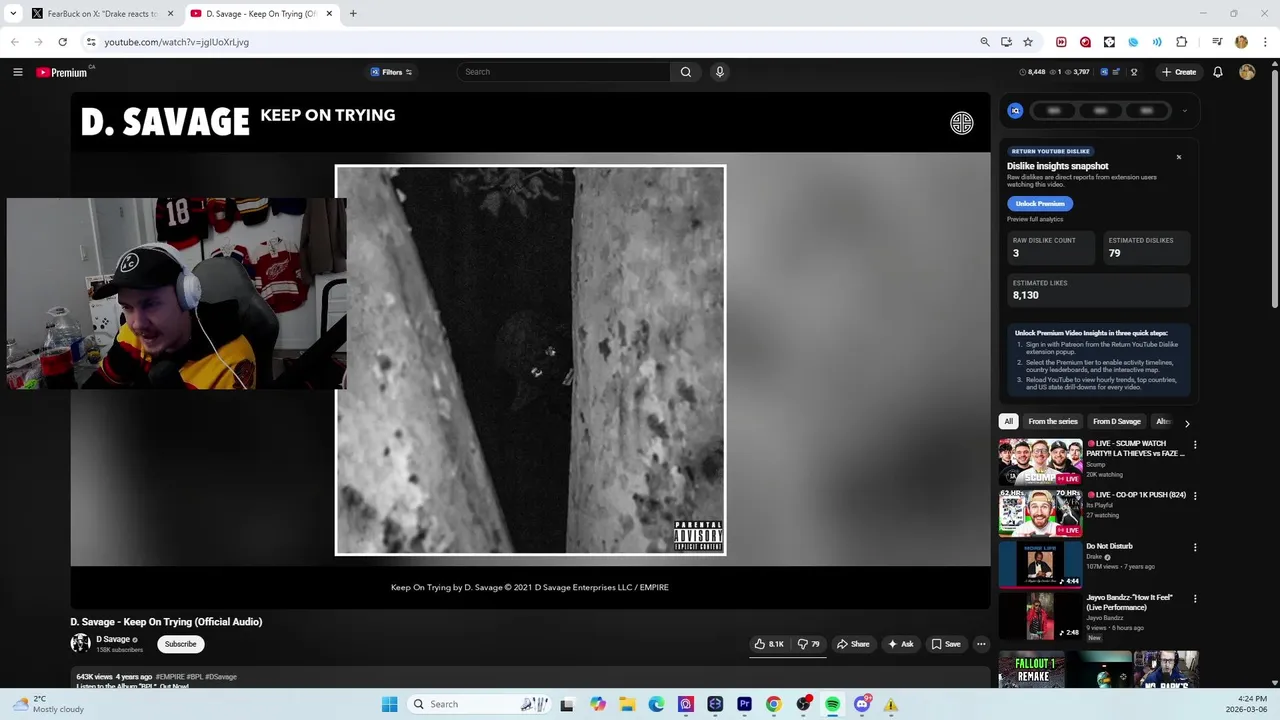
Task: Open the D Savage channel avatar
Action: 80,643
